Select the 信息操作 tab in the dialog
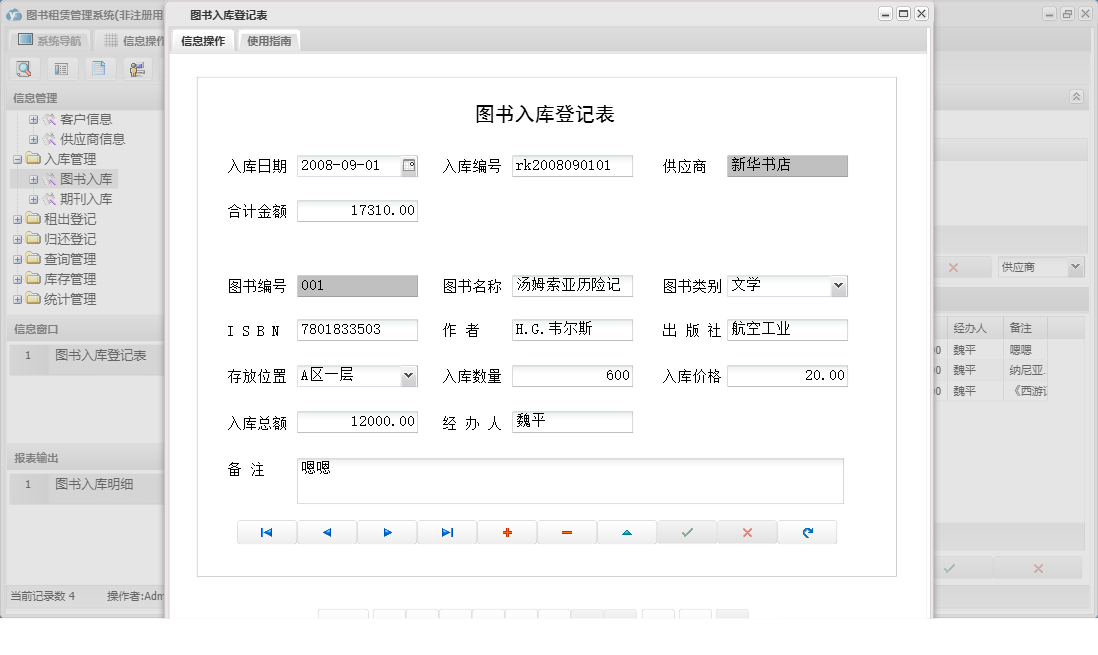This screenshot has height=655, width=1098. click(204, 40)
